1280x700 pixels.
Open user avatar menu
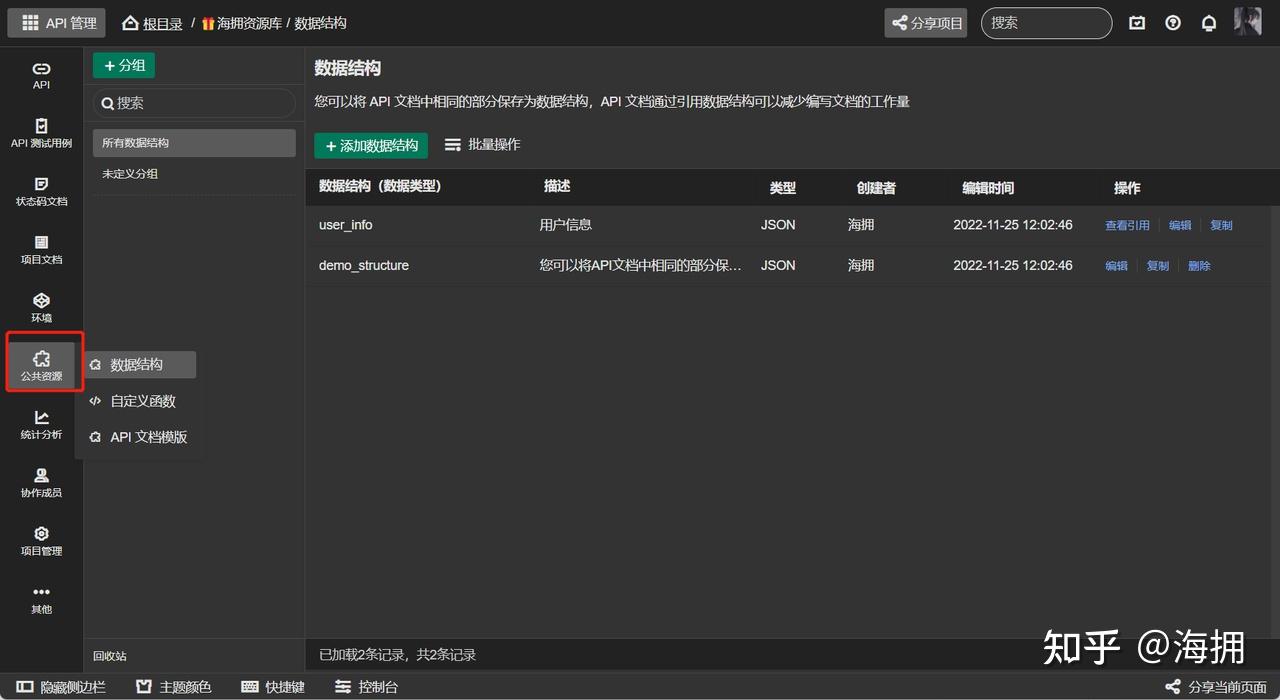coord(1247,22)
